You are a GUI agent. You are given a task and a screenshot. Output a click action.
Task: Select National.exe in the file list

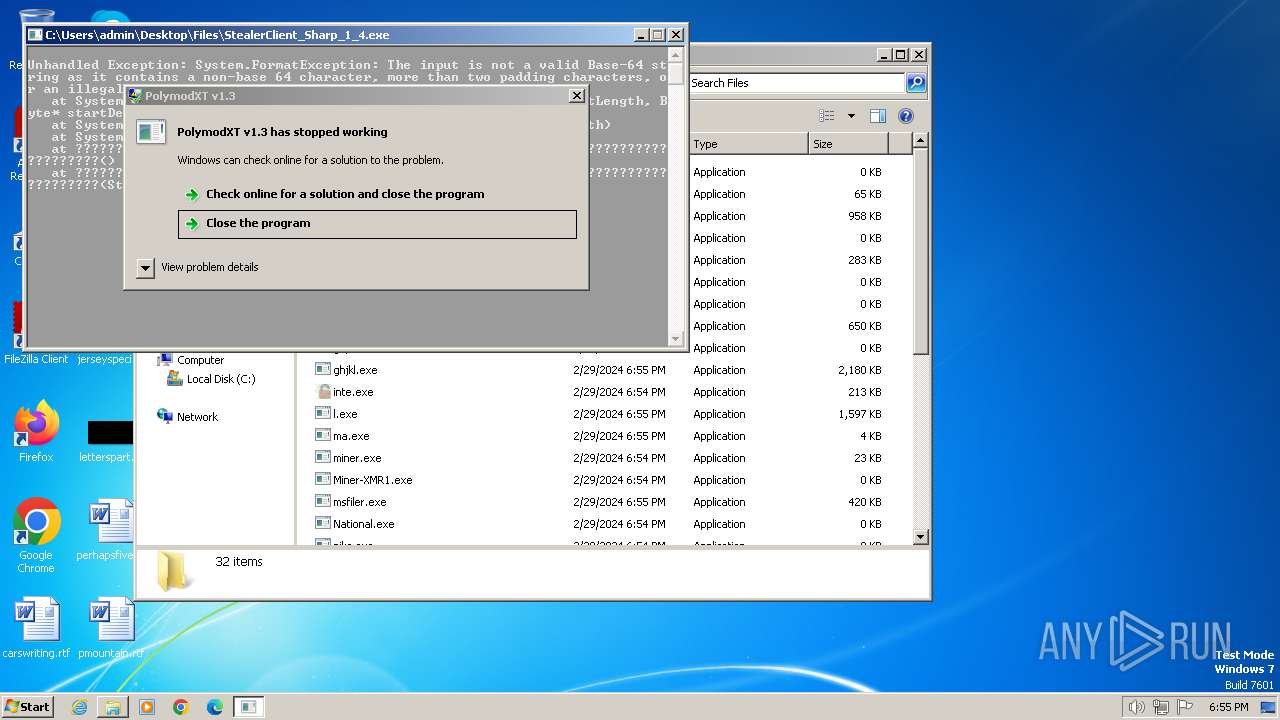coord(363,524)
